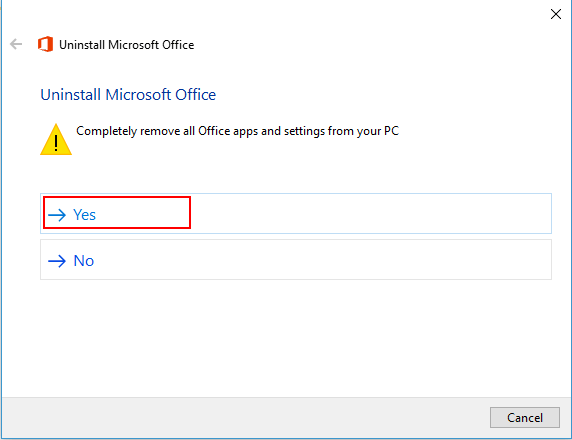
Task: Click the gray footer bar beside Cancel
Action: 244,418
